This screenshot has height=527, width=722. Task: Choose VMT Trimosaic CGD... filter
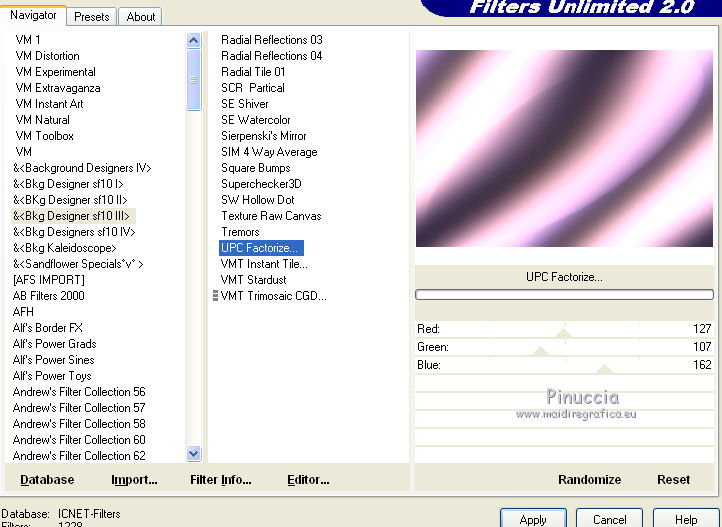[x=273, y=295]
